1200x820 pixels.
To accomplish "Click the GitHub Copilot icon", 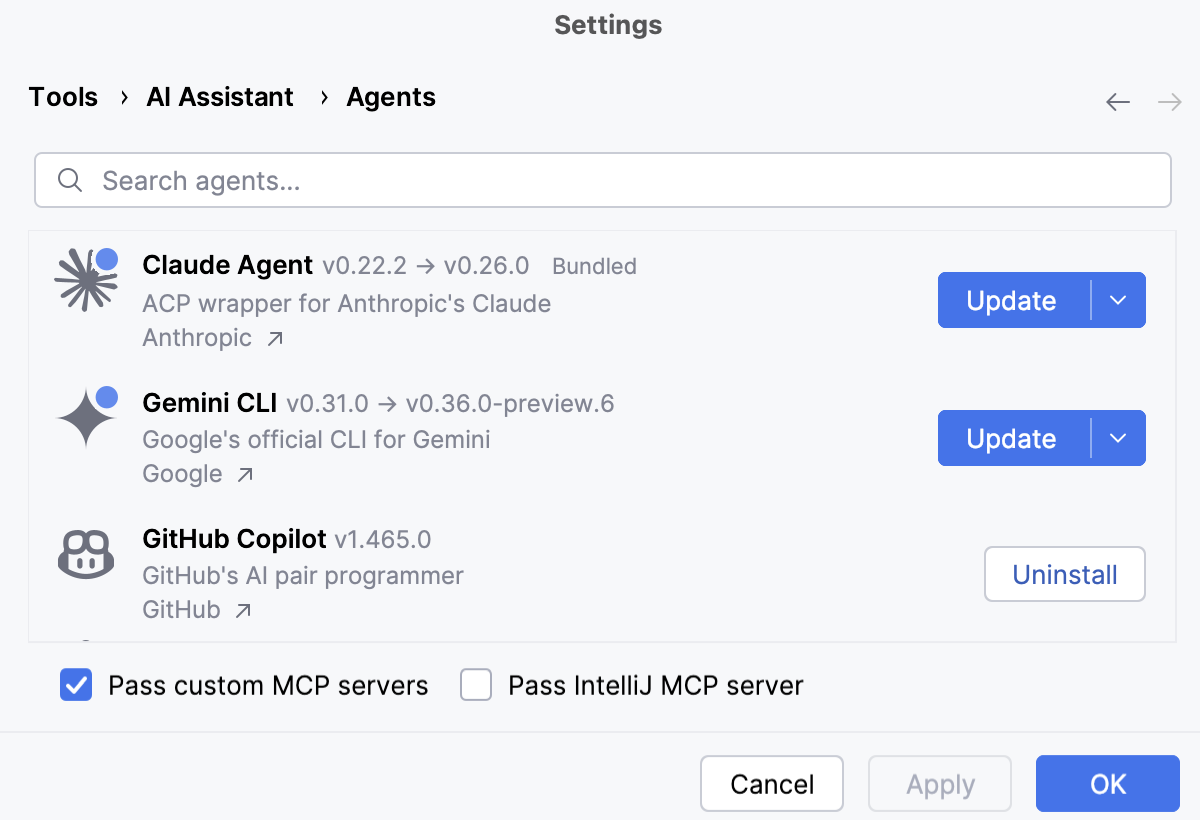I will 86,554.
